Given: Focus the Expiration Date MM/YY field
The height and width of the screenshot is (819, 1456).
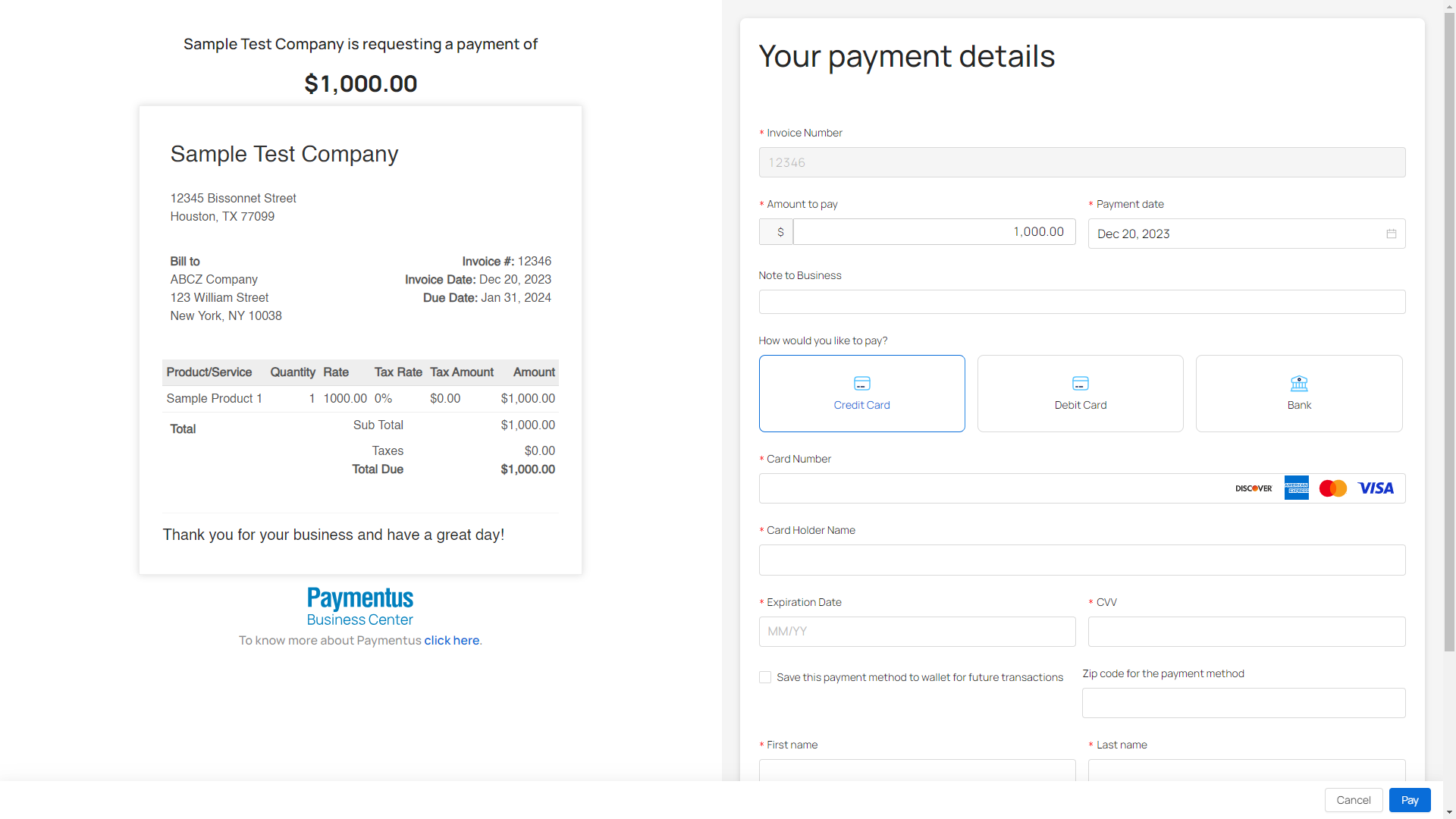Looking at the screenshot, I should click(917, 632).
